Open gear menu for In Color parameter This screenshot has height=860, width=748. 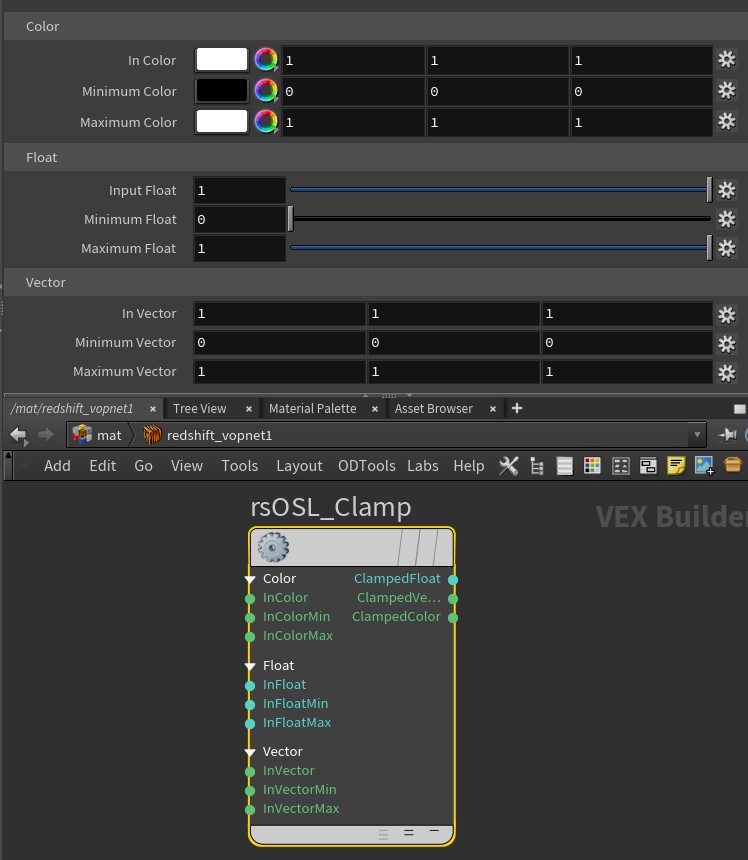coord(727,60)
